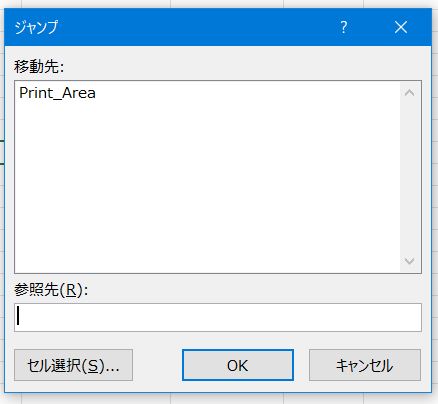Confirm with the OK button
Viewport: 438px width, 404px height.
[238, 365]
